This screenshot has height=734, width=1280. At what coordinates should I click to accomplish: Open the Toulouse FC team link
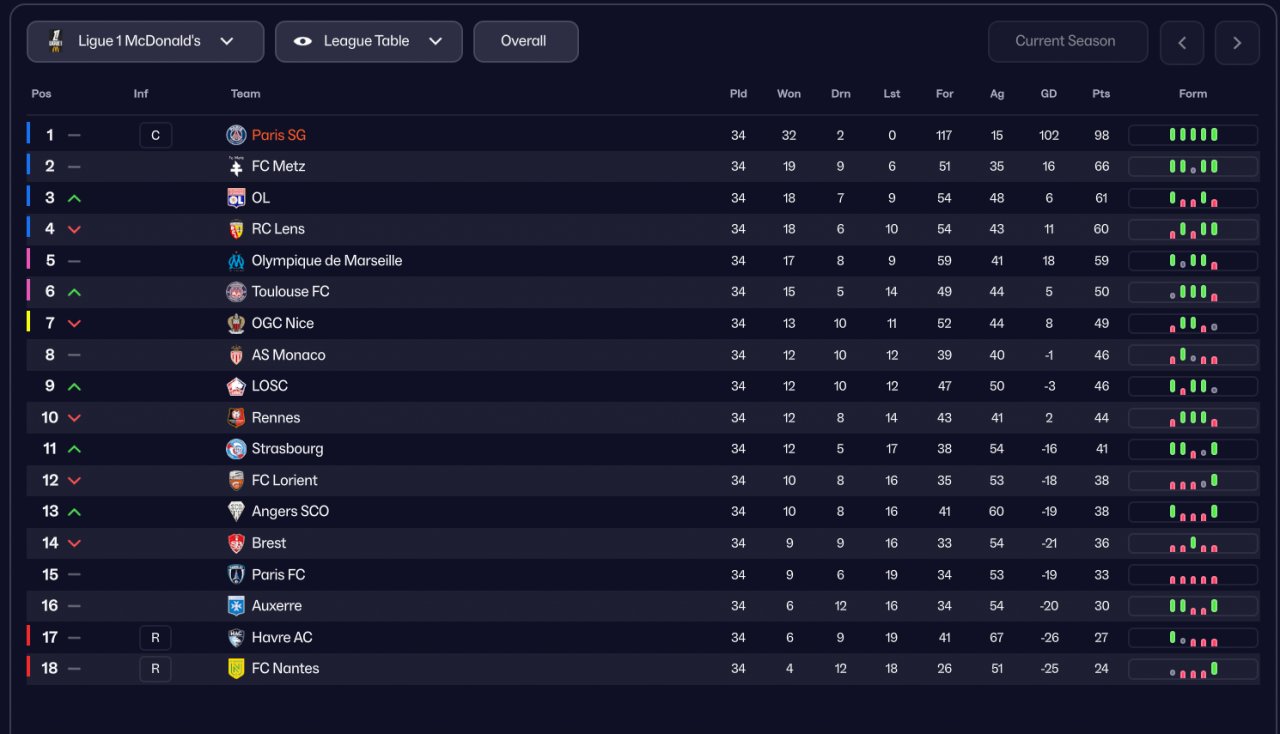[290, 292]
